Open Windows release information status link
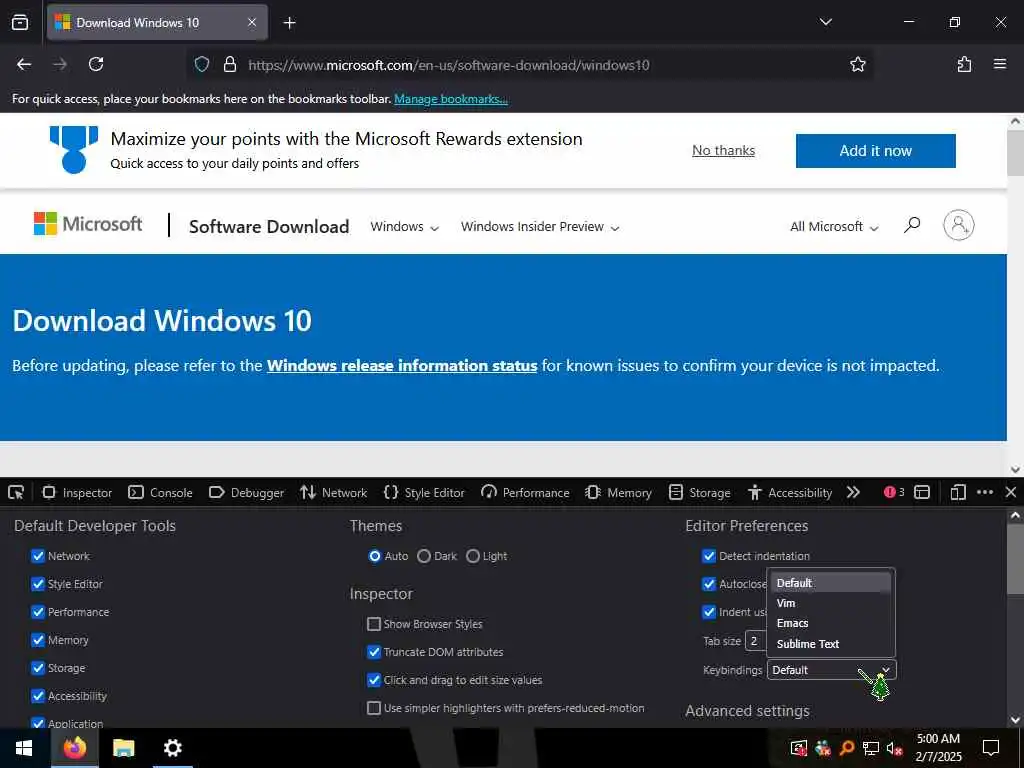This screenshot has width=1024, height=768. click(402, 366)
